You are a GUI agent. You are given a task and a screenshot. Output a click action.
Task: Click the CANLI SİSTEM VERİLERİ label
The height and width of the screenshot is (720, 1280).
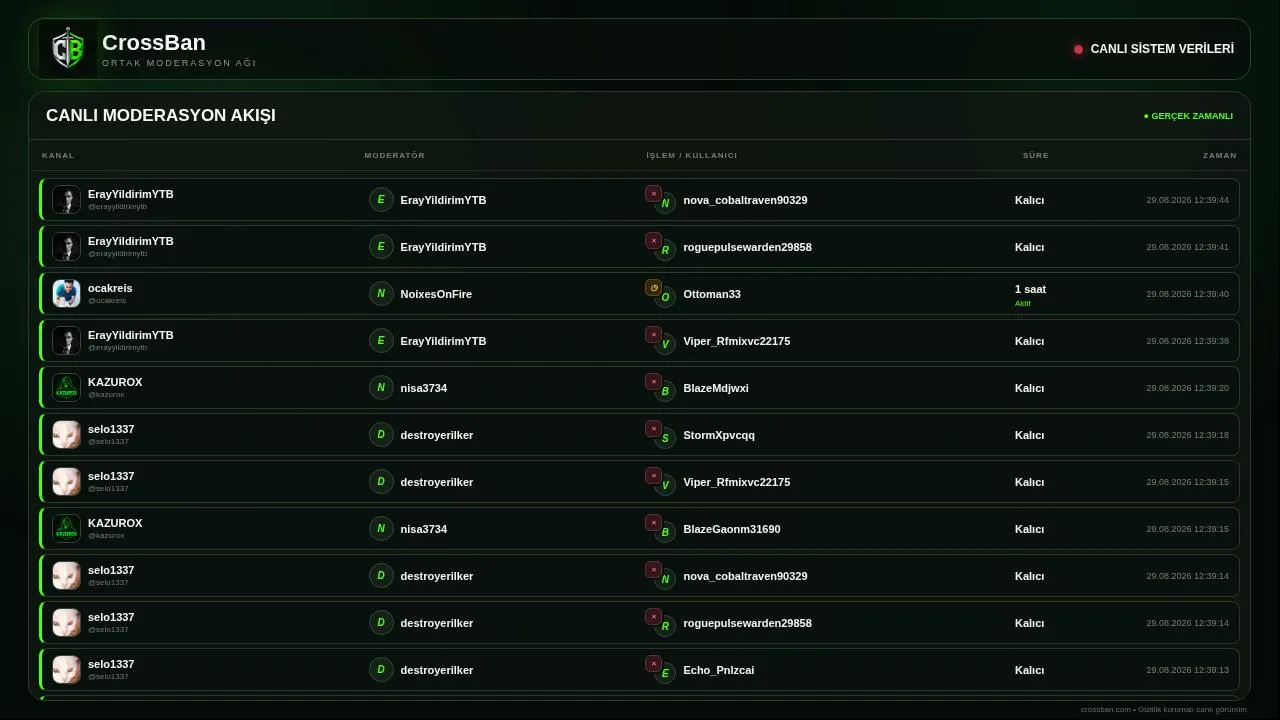click(1162, 49)
